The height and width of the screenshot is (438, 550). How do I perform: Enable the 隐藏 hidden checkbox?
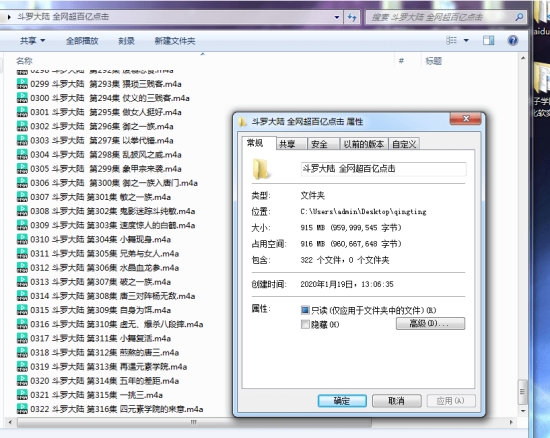[305, 324]
